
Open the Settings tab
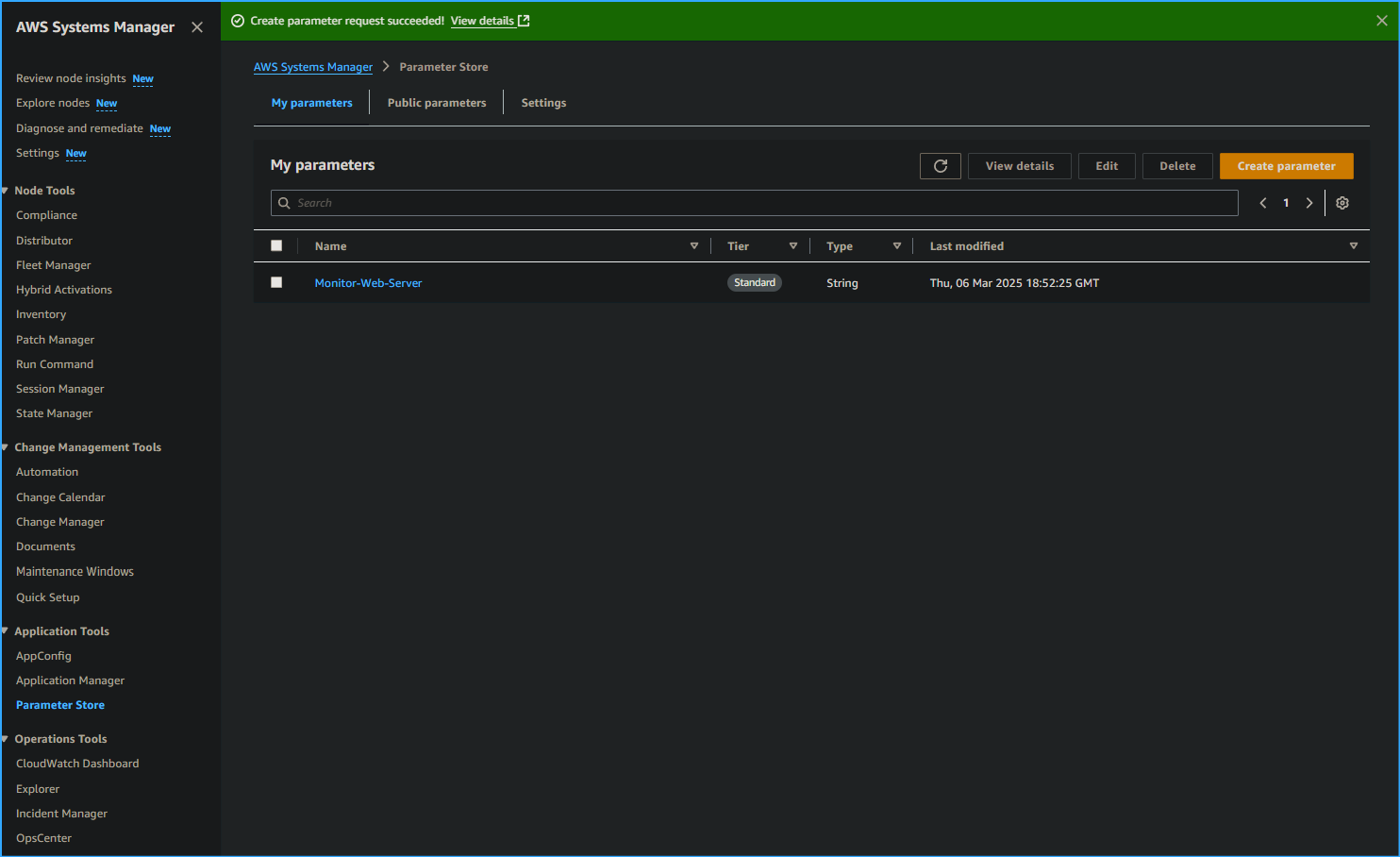[x=543, y=102]
